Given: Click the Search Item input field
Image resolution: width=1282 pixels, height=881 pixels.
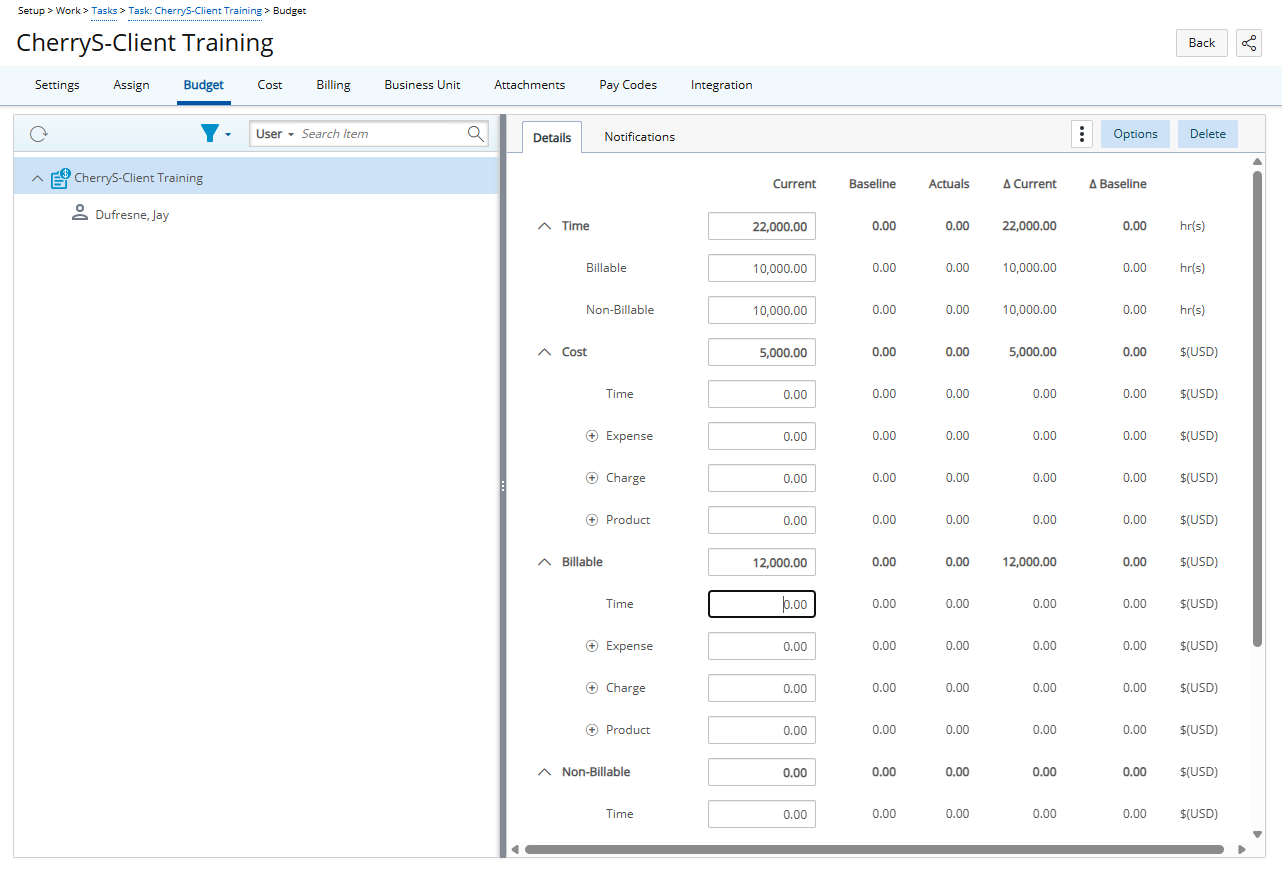Looking at the screenshot, I should [382, 134].
